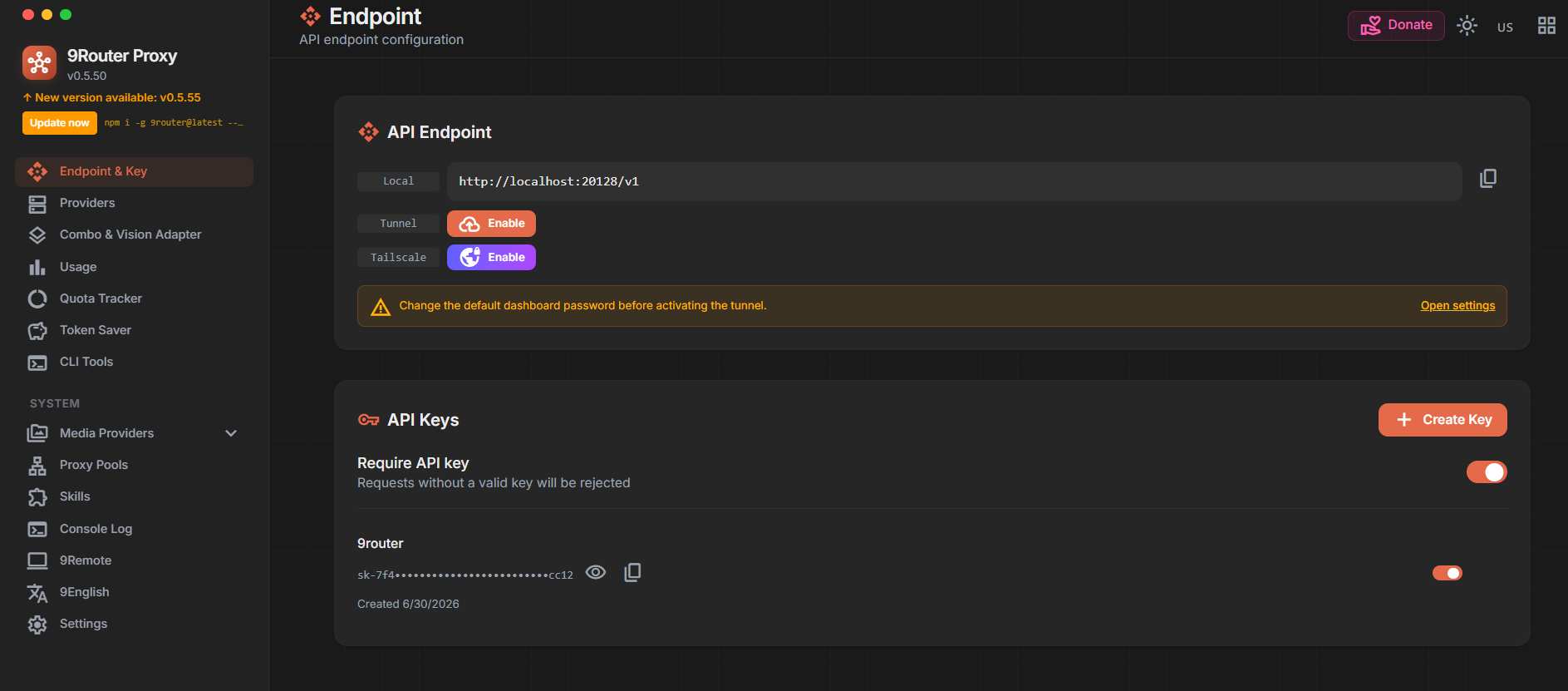
Task: Open Combo & Vision Adapter page
Action: point(135,235)
